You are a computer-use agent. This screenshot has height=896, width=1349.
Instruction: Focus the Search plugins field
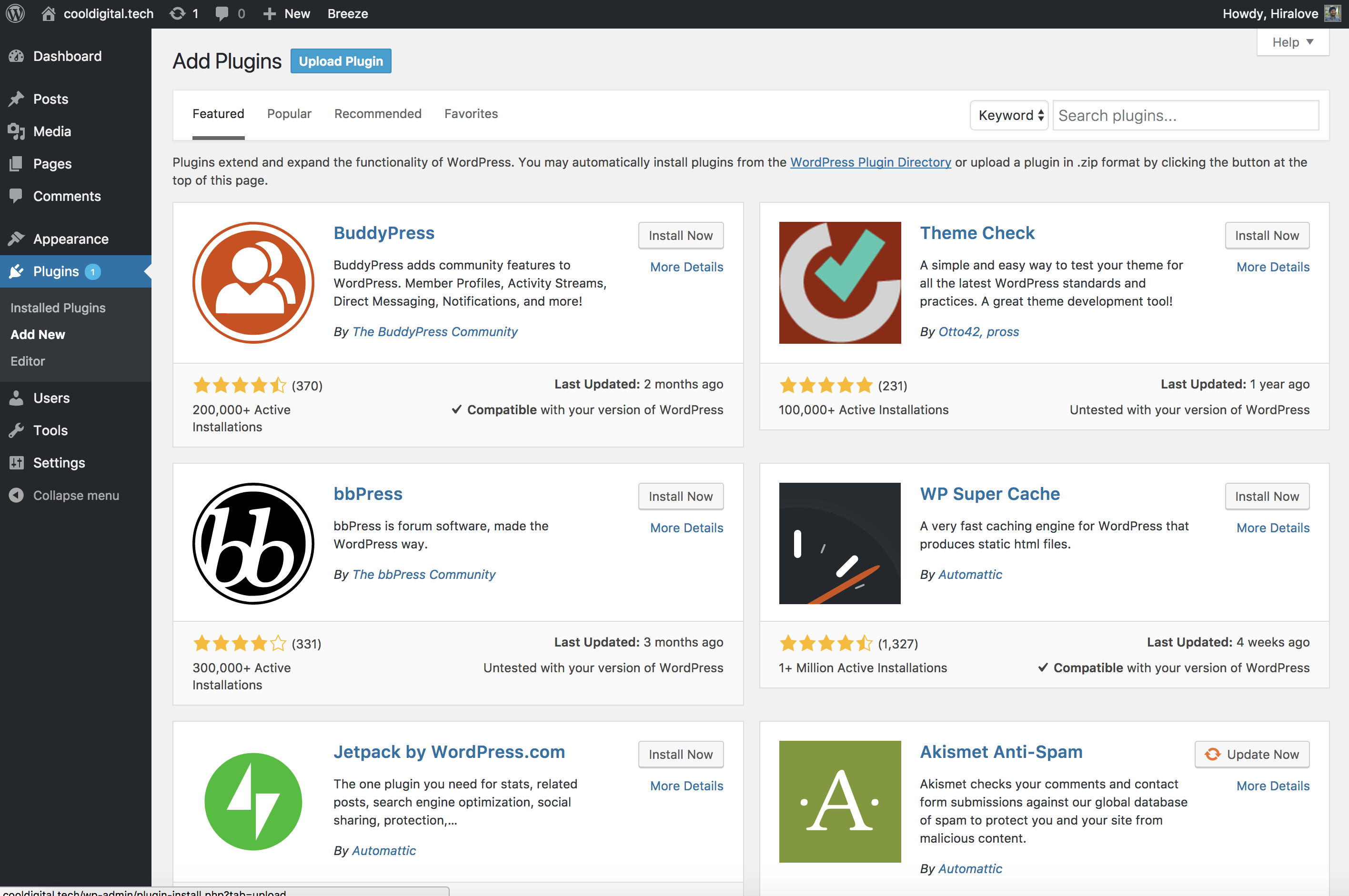1186,115
